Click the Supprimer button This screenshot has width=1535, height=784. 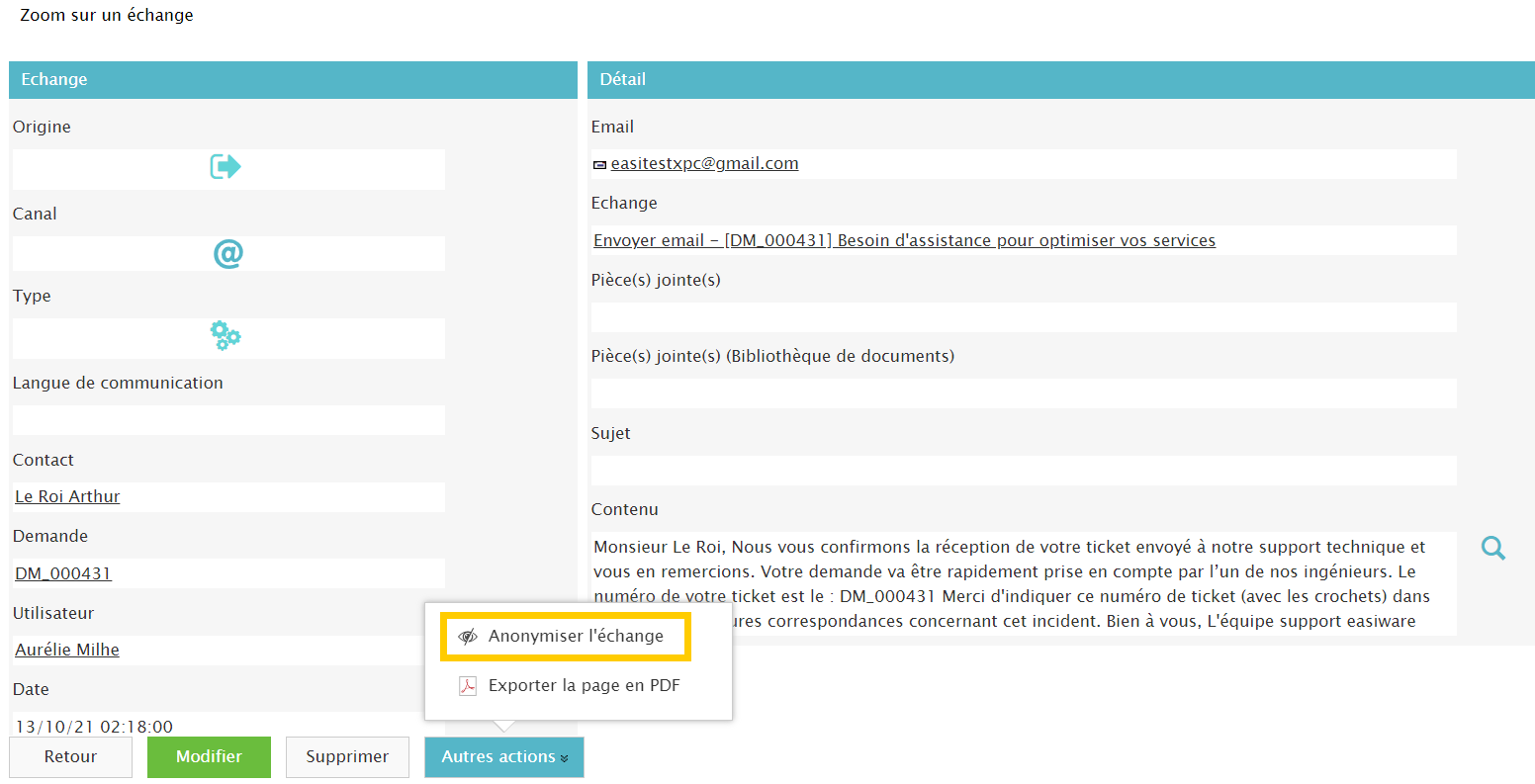[x=347, y=757]
